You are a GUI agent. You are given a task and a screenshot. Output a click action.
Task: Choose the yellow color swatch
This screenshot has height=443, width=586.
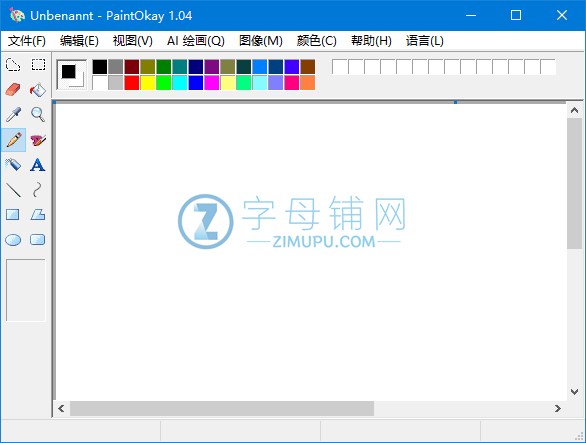148,83
